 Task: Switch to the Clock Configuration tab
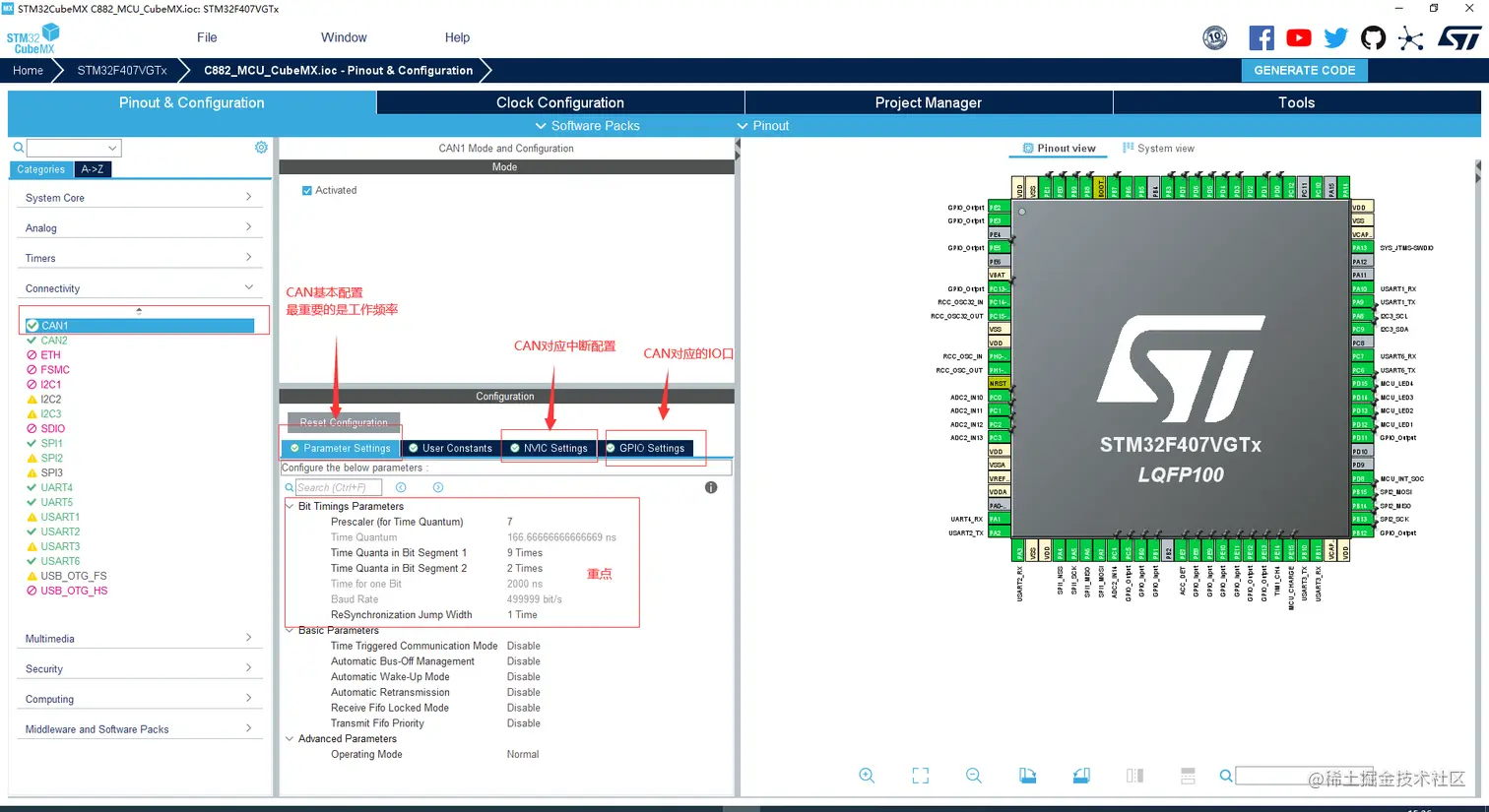click(x=560, y=102)
